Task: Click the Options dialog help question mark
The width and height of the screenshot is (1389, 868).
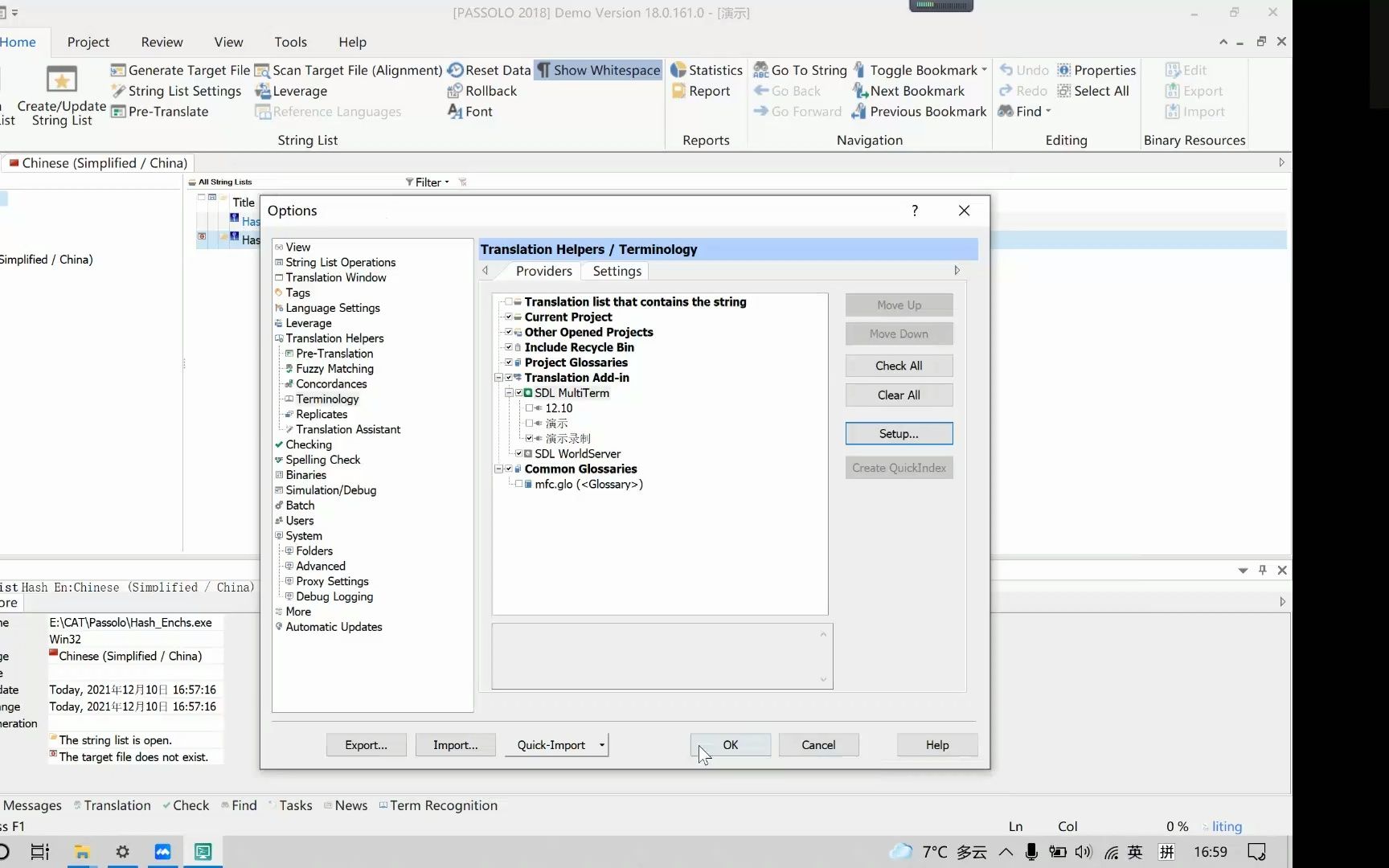Action: [x=914, y=211]
